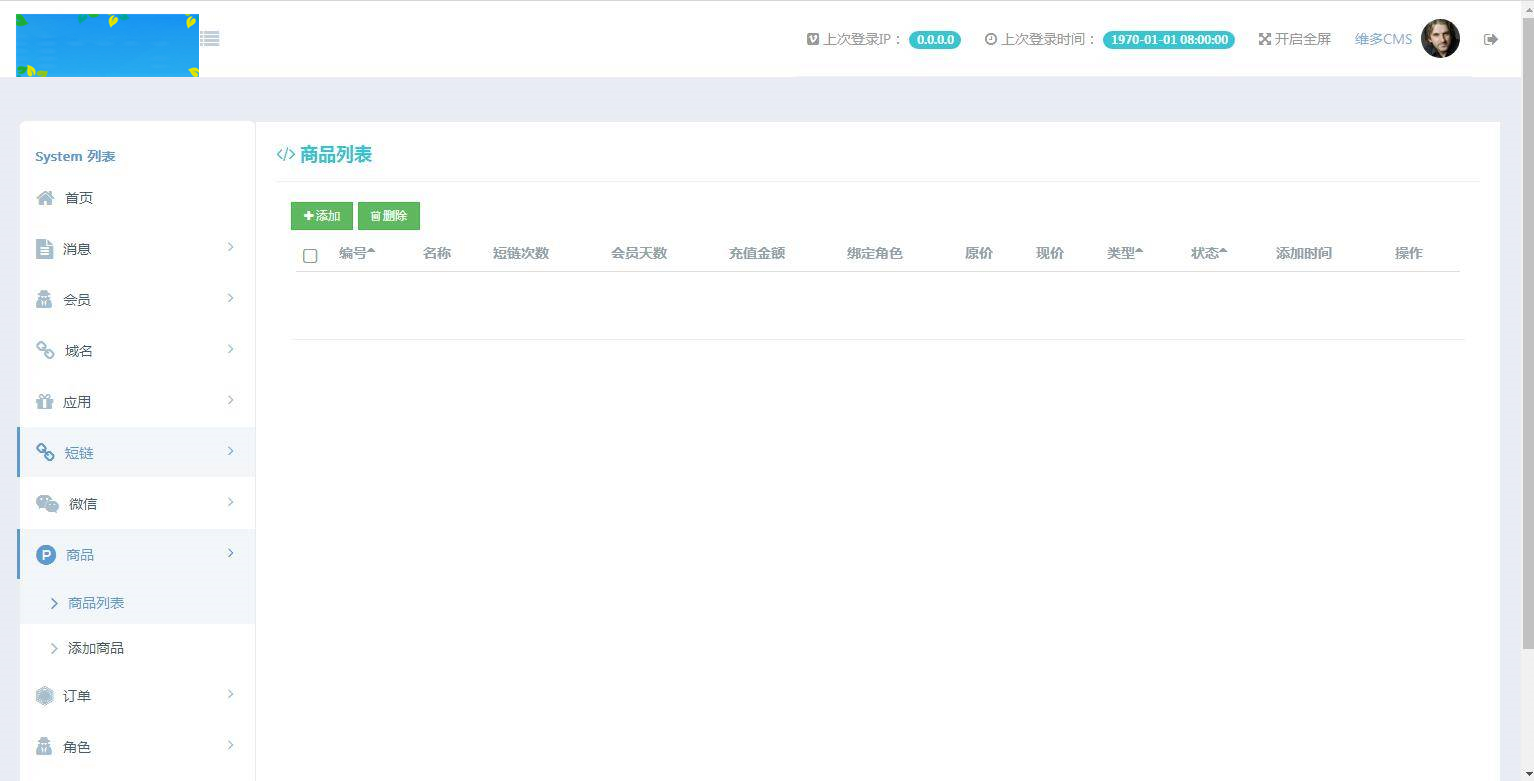Viewport: 1534px width, 781px height.
Task: Click the 删除 delete button
Action: coord(389,215)
